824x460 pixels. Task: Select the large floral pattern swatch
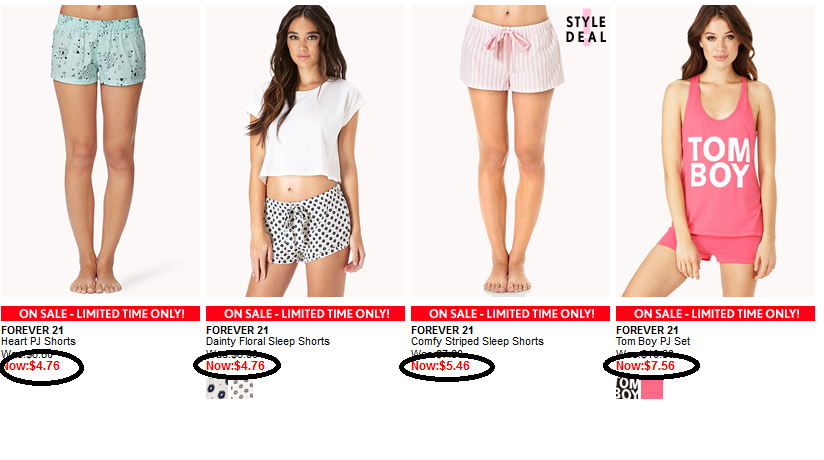coord(217,389)
